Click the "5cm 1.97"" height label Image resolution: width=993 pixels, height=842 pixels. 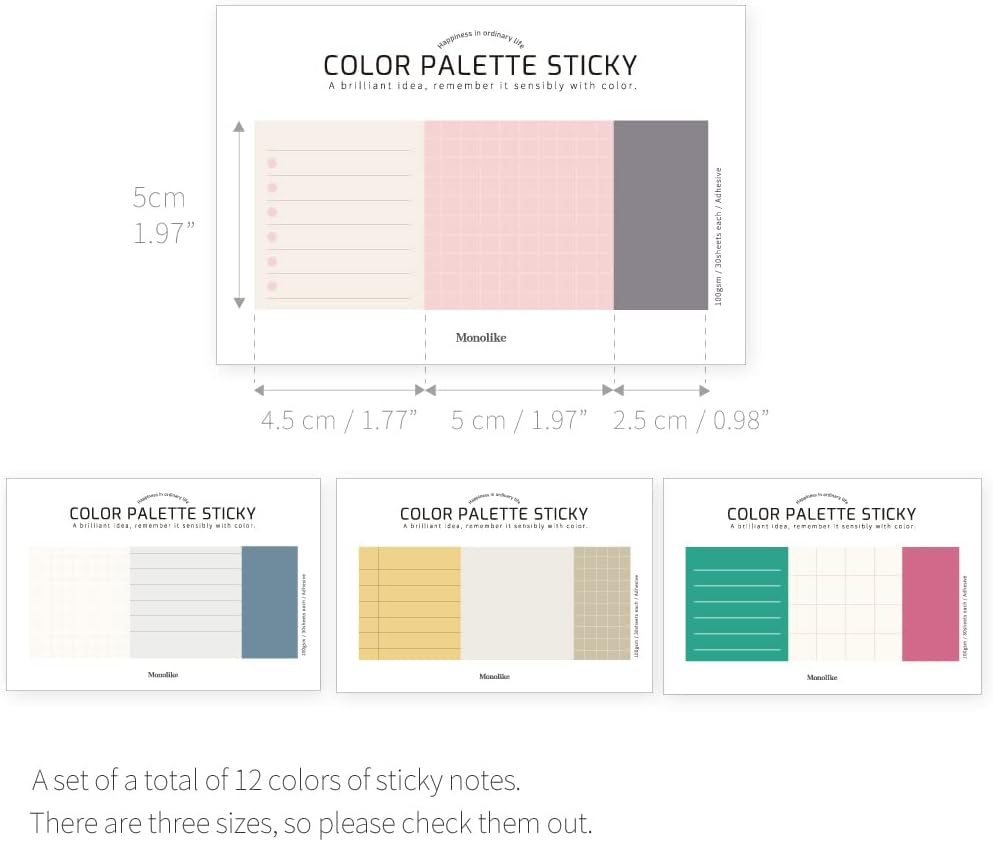coord(163,215)
